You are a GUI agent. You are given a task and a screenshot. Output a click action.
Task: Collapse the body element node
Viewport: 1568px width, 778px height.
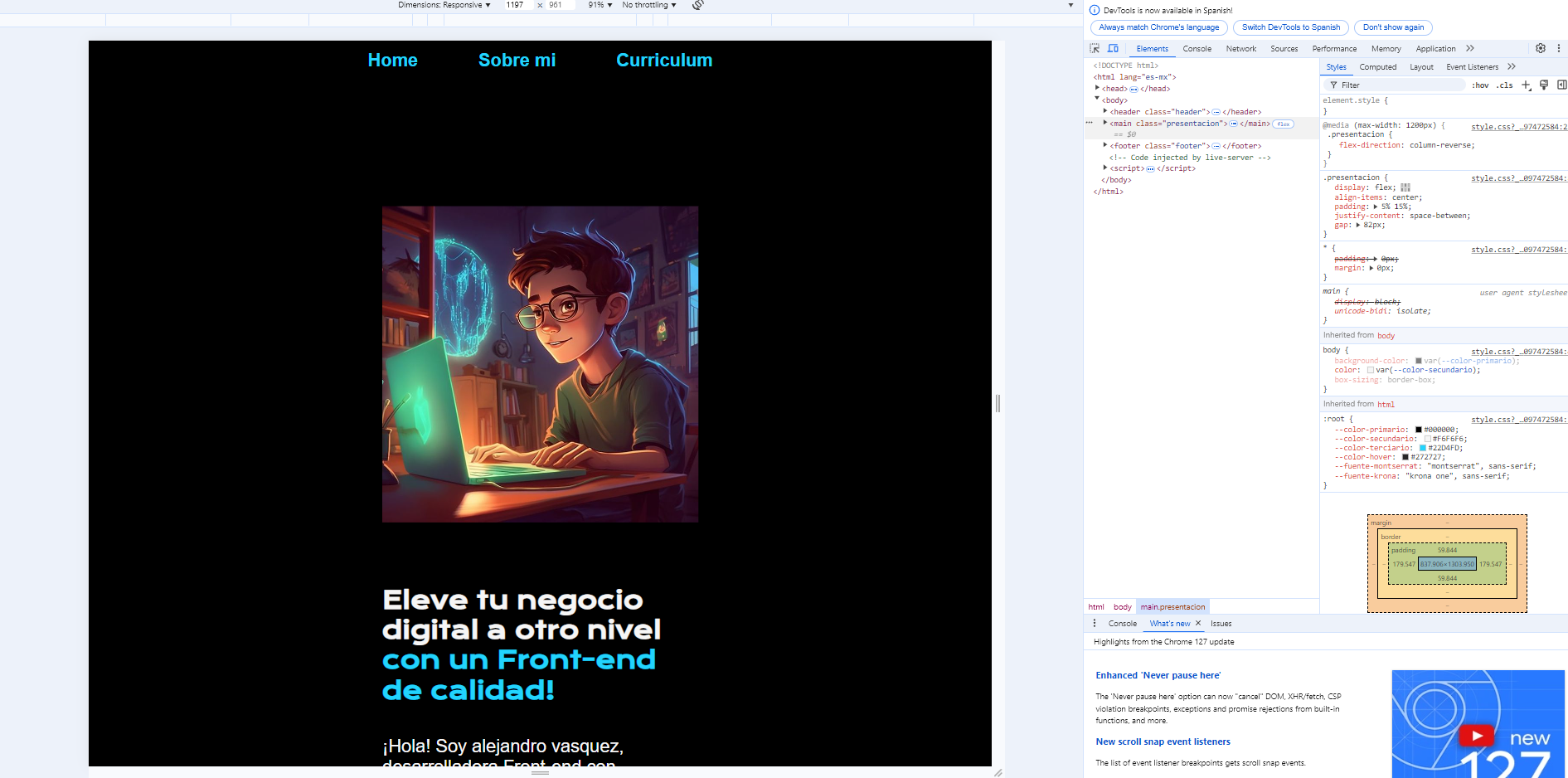(x=1097, y=99)
